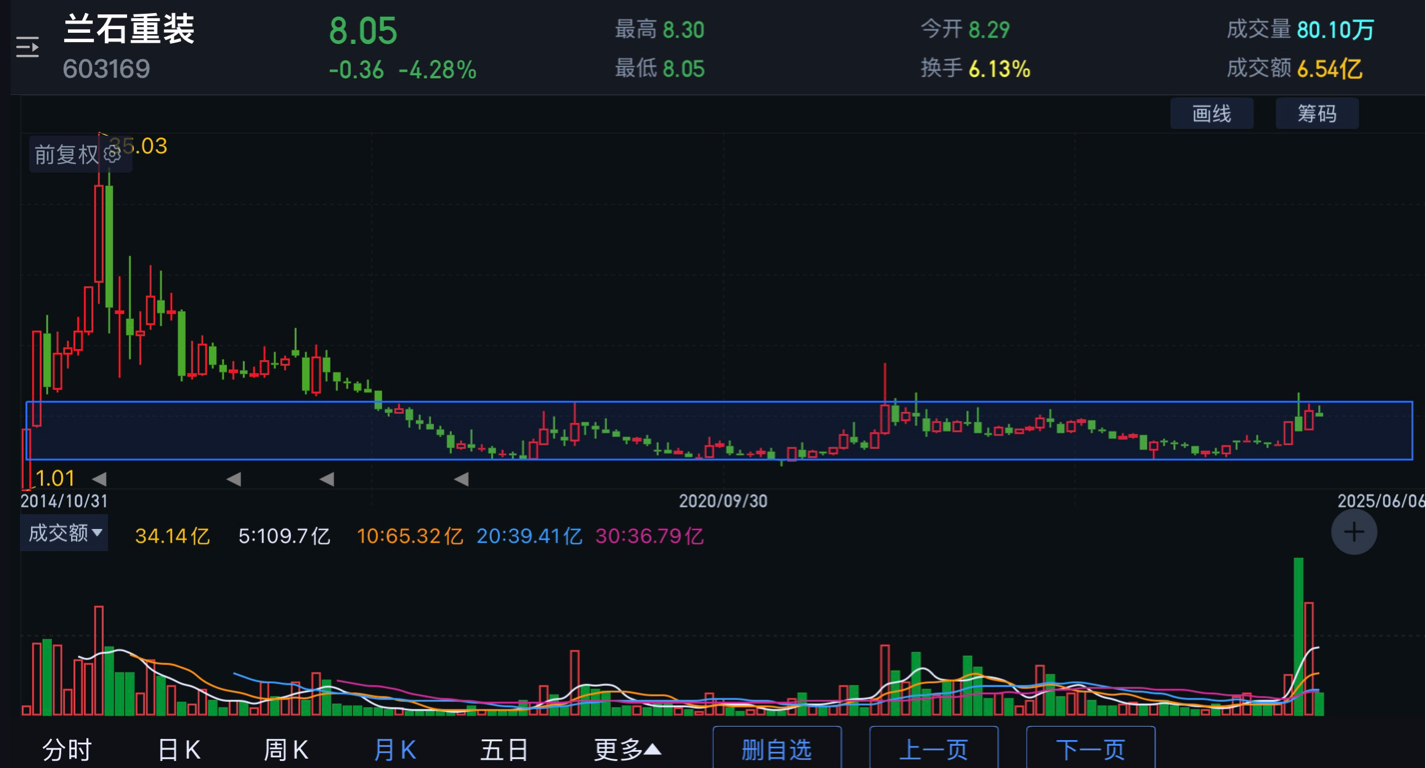Click the current price 8.05

coord(363,30)
